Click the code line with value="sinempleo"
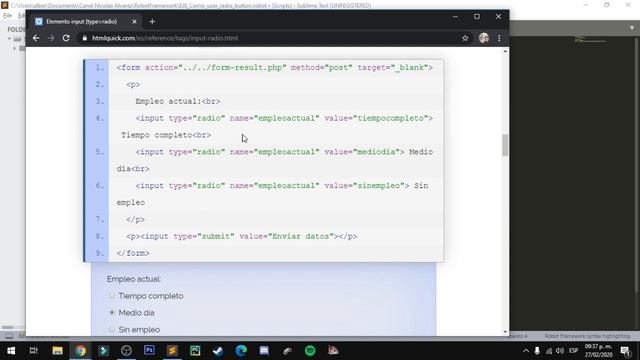The image size is (640, 360). click(282, 186)
